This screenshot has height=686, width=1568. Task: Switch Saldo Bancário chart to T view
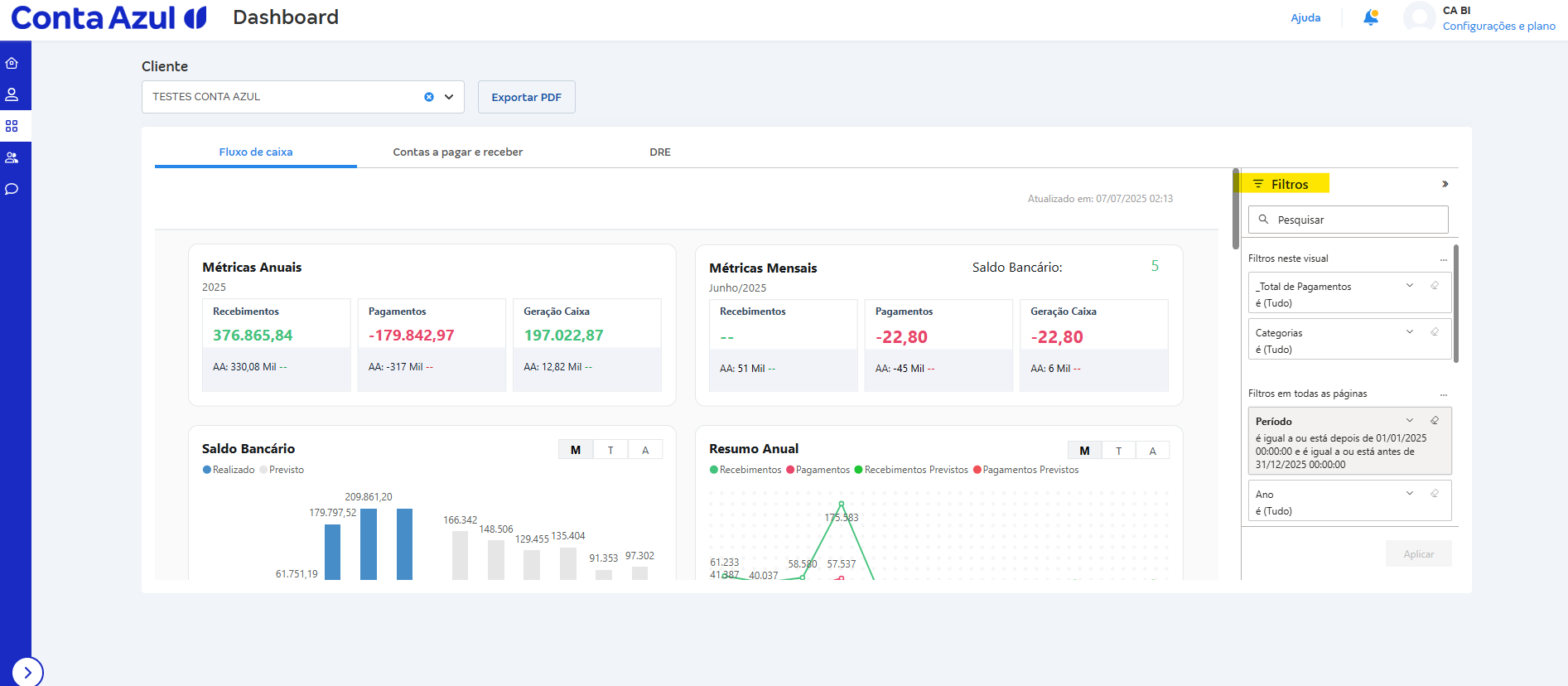tap(610, 450)
